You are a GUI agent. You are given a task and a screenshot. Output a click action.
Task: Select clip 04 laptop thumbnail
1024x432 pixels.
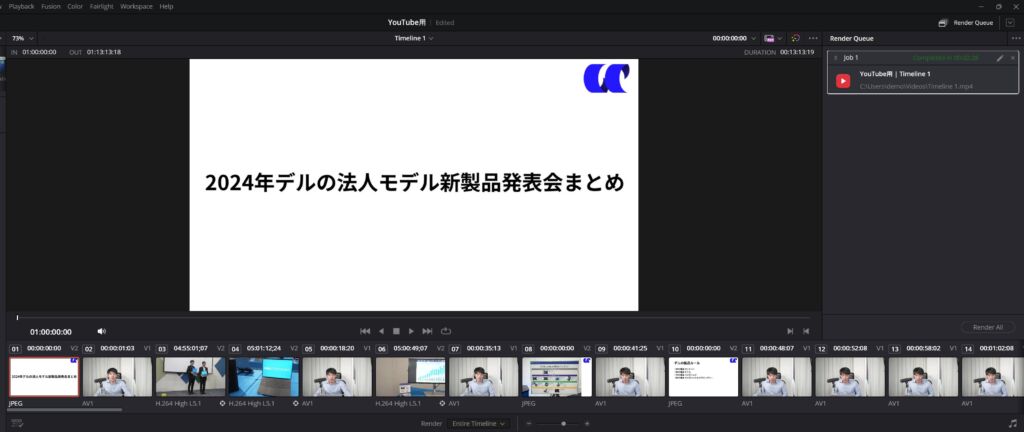[263, 377]
